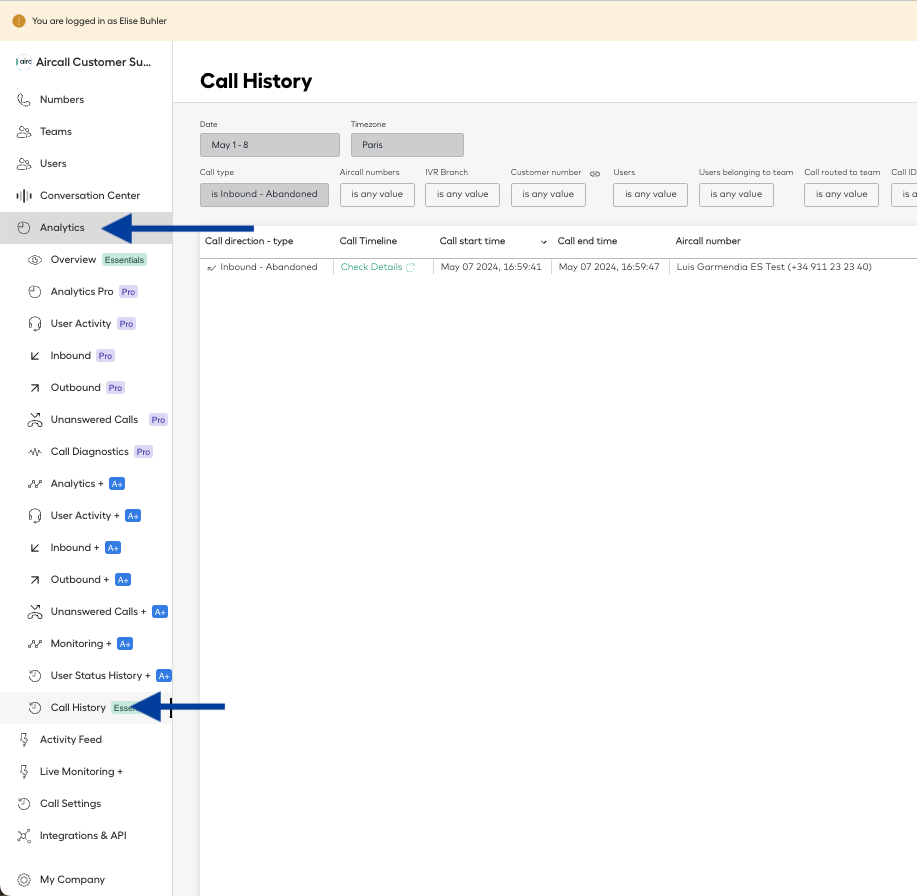
Task: Open the Aircall numbers filter
Action: 377,195
